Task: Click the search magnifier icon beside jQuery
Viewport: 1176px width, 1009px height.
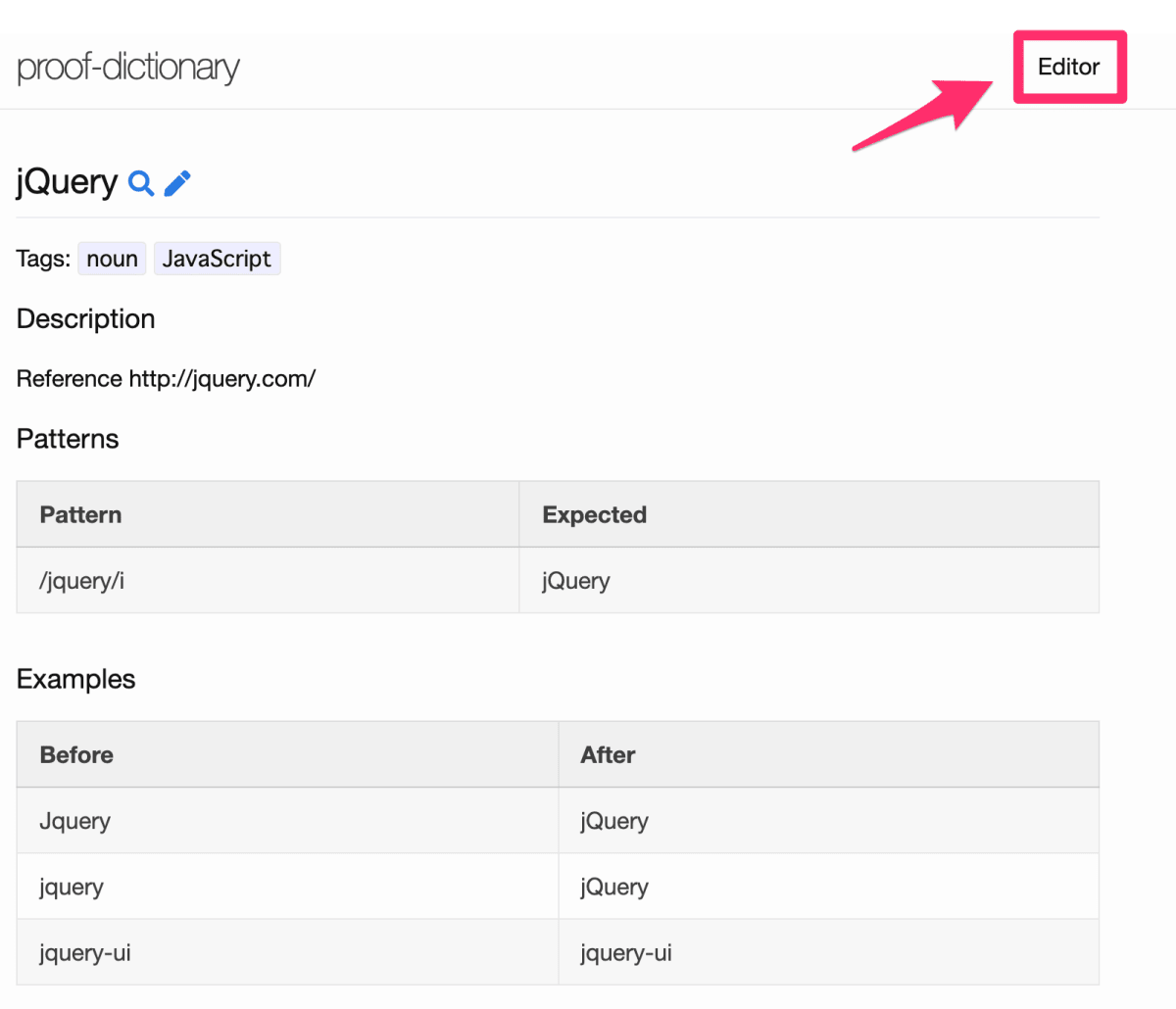Action: (x=142, y=183)
